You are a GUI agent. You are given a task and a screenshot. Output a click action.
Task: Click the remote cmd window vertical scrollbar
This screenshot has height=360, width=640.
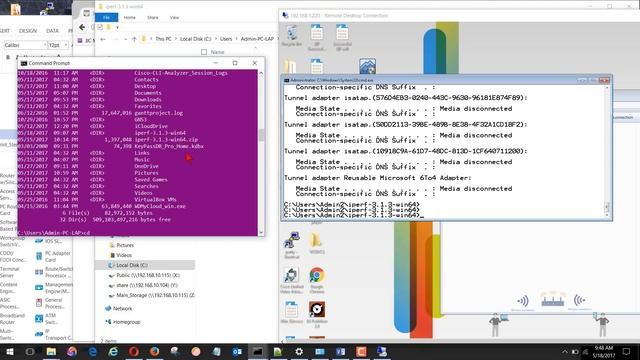click(607, 151)
